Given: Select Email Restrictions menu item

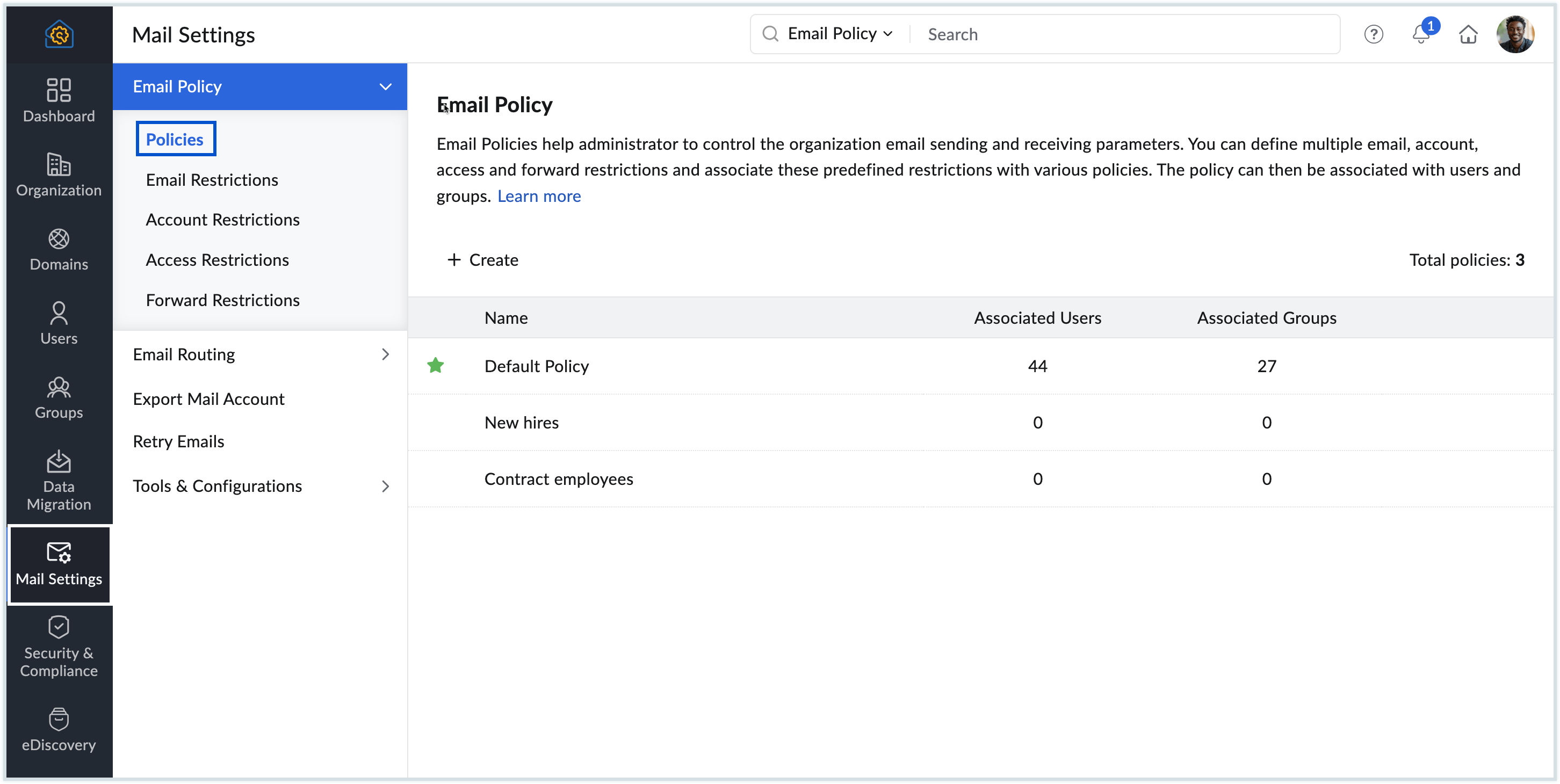Looking at the screenshot, I should (x=212, y=180).
